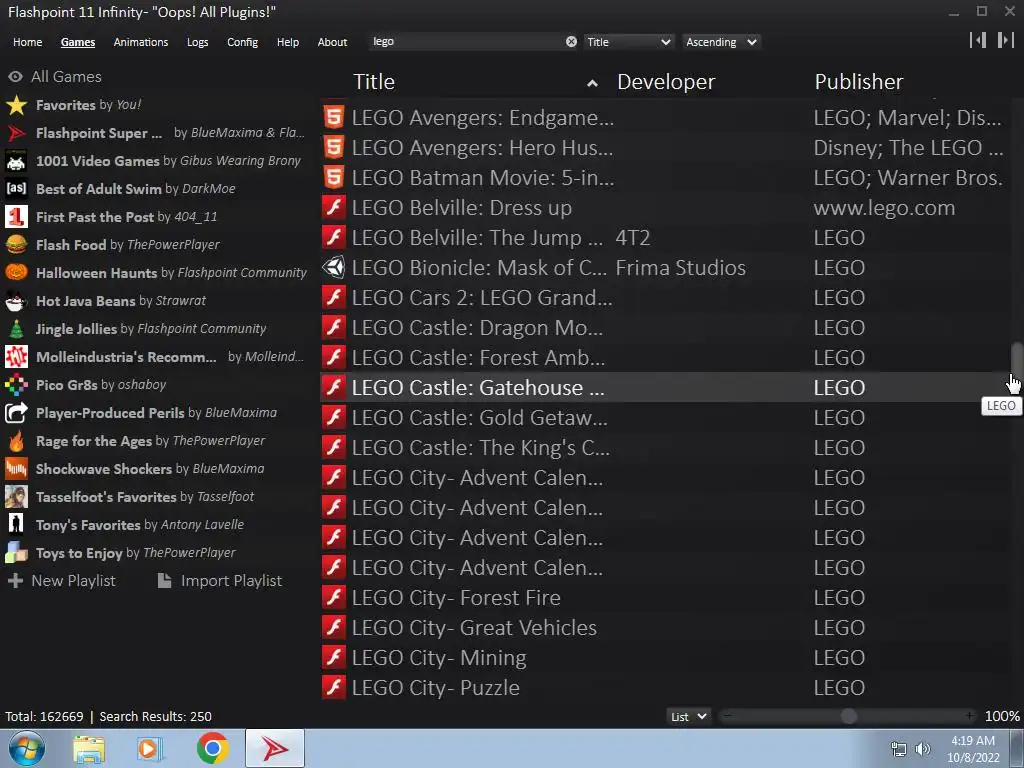Click the Molleindustria's Recommendations icon
The width and height of the screenshot is (1024, 768).
coord(16,357)
